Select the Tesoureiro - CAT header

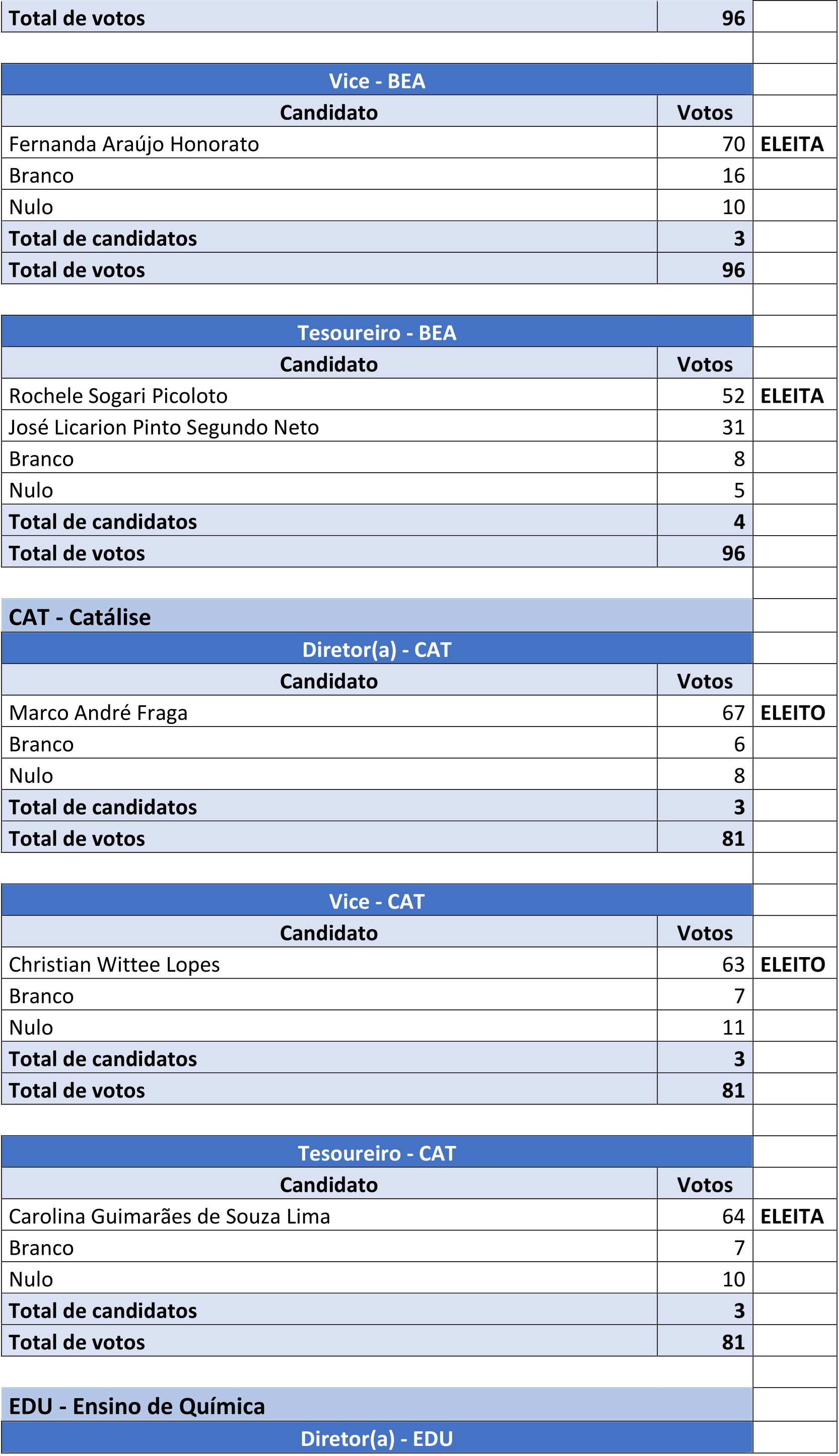coord(377,1153)
